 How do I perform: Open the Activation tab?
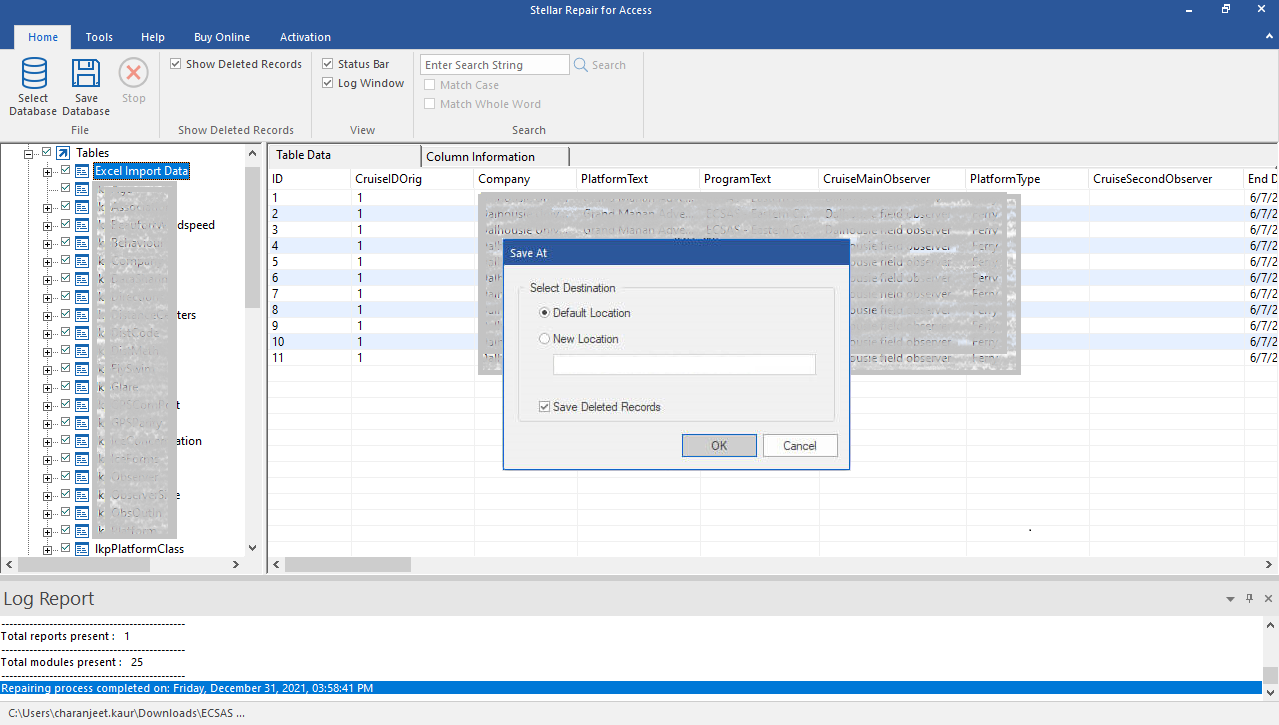(x=305, y=37)
